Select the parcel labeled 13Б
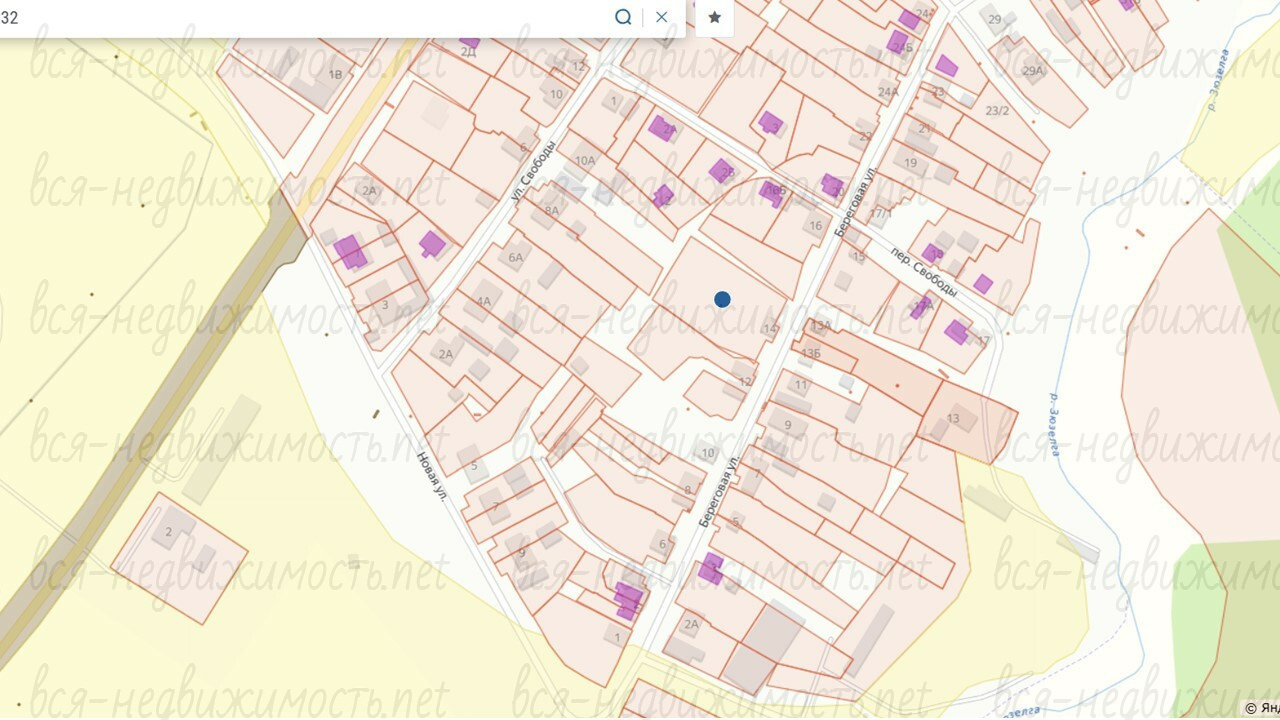 pyautogui.click(x=811, y=353)
